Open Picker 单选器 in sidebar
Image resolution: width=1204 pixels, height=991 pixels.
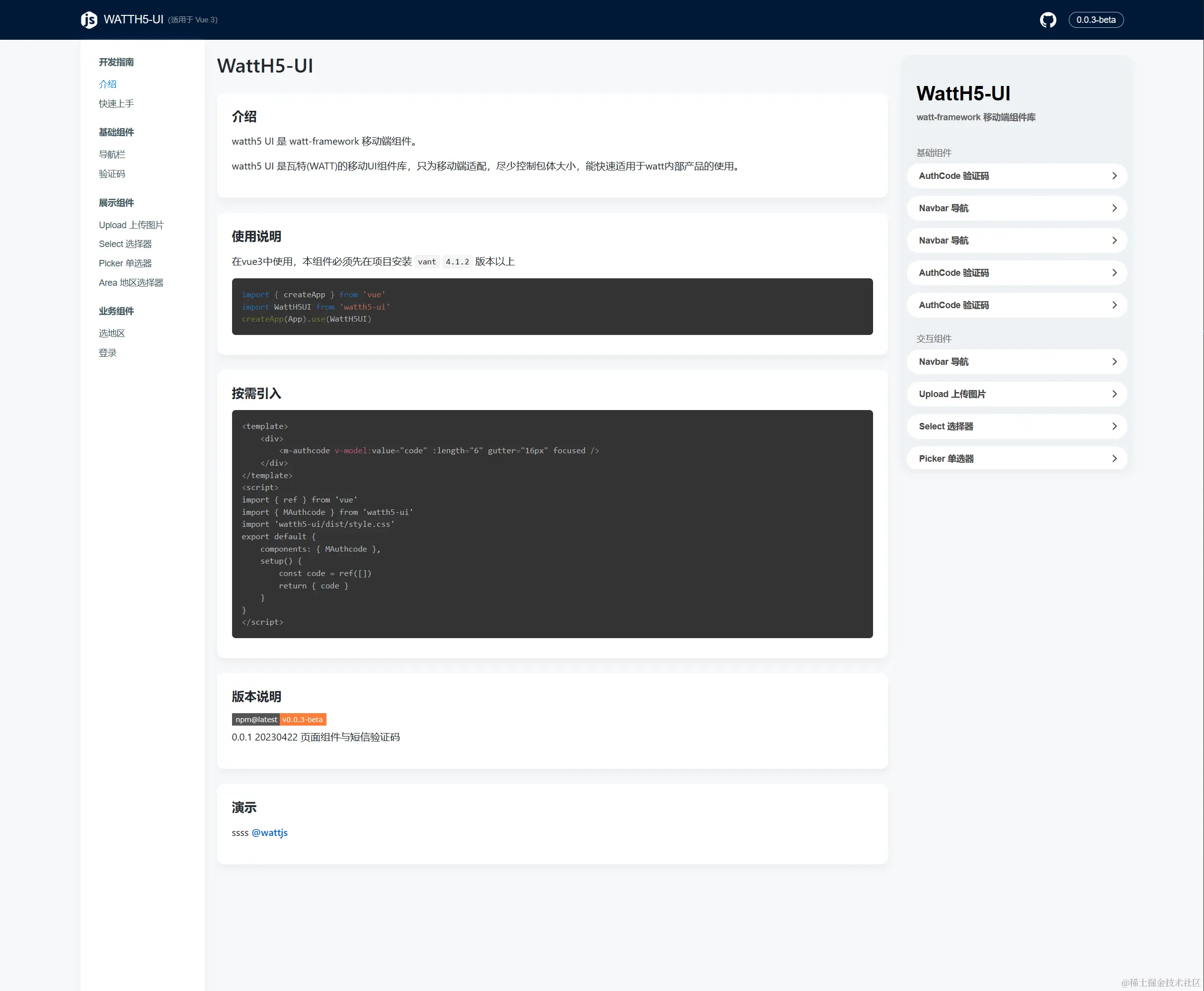(x=126, y=263)
